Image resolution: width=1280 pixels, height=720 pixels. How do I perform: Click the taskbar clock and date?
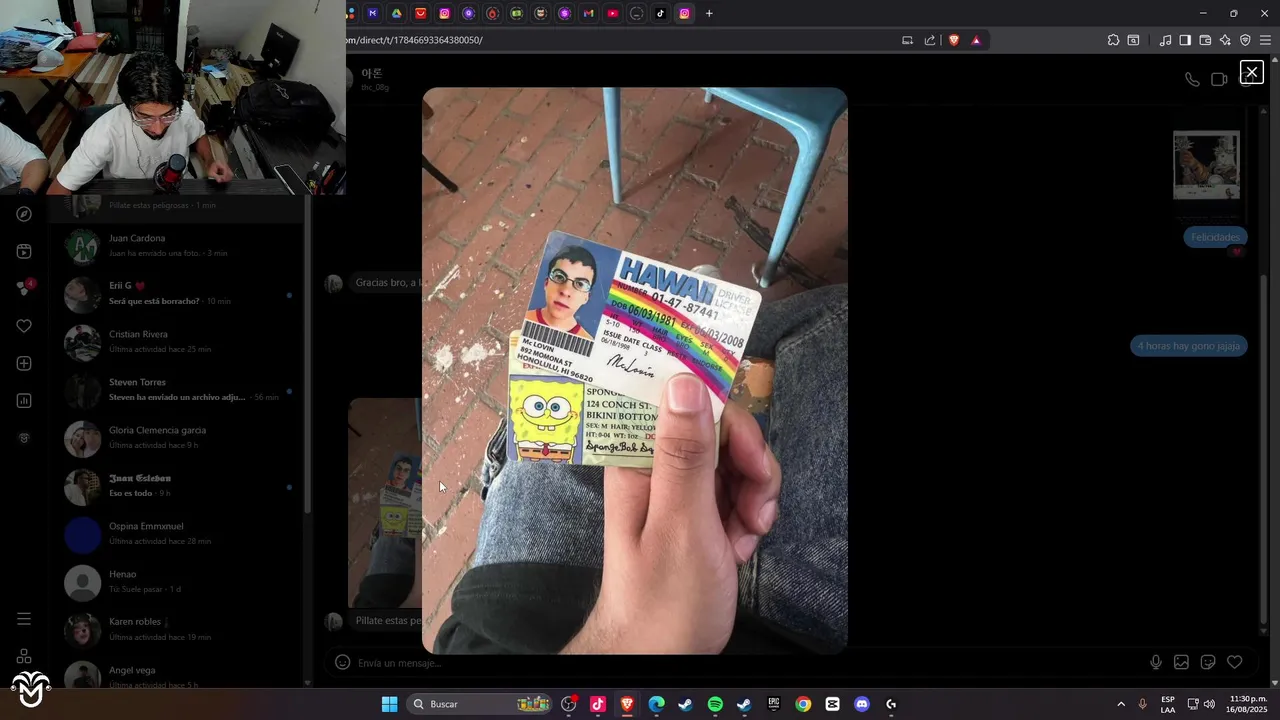coord(1248,704)
